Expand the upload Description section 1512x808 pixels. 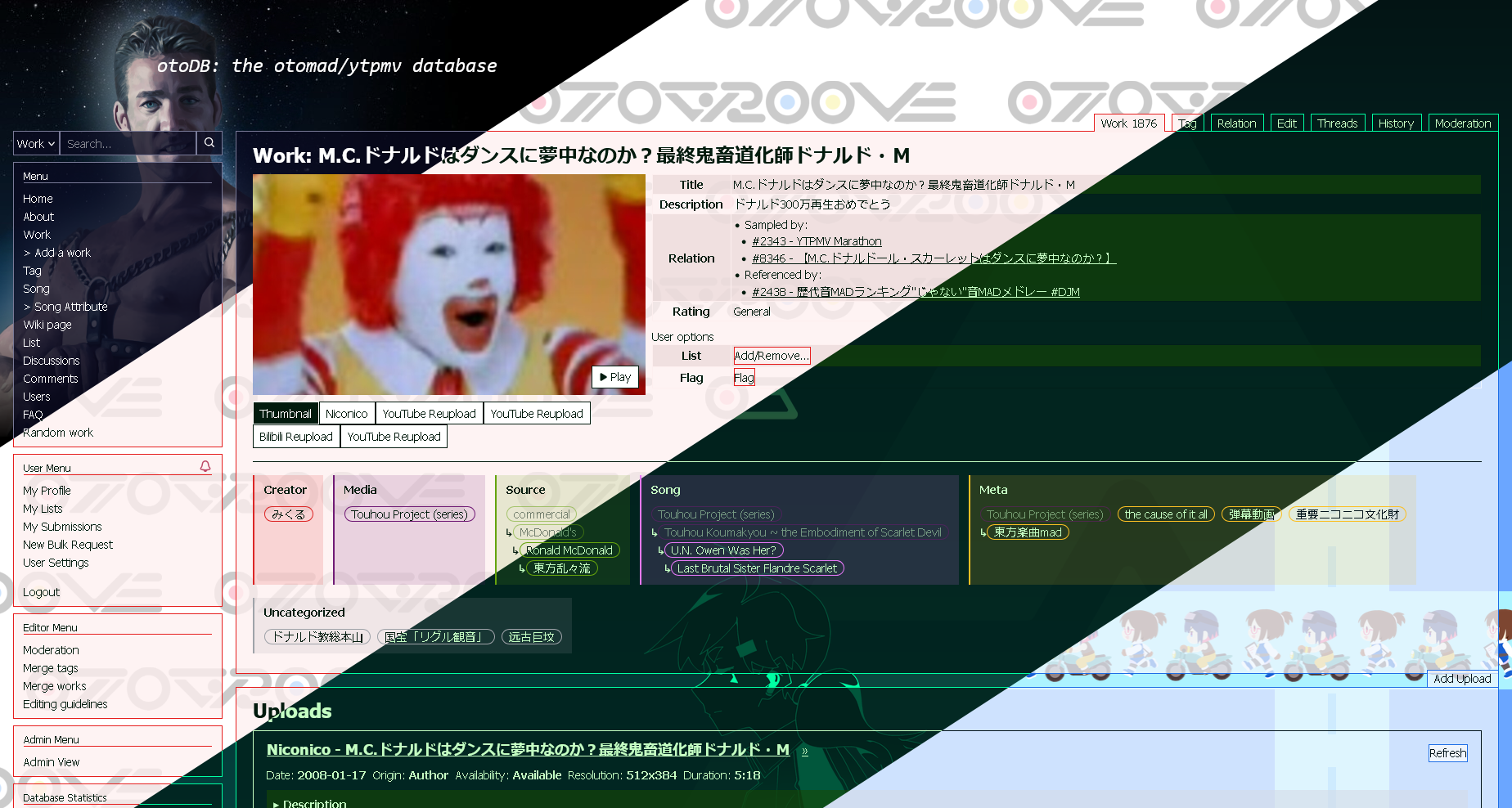click(310, 803)
